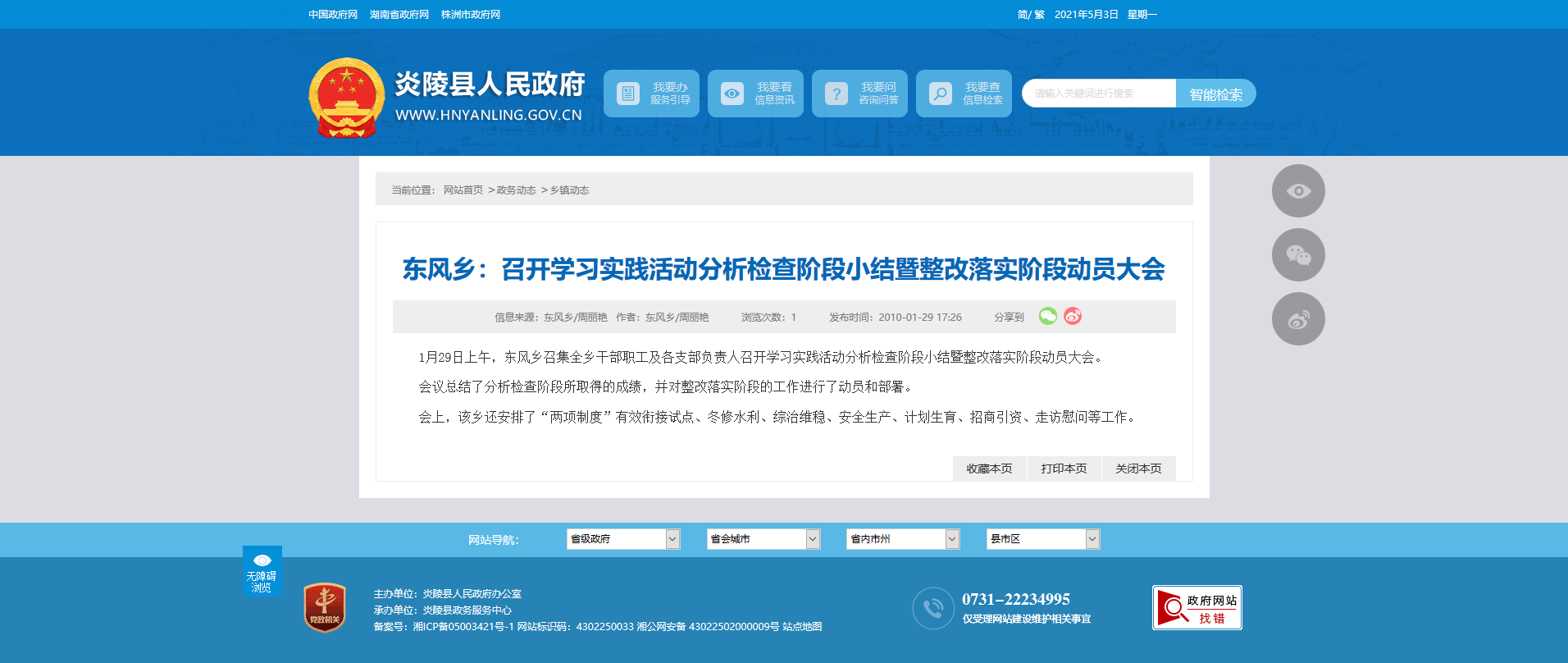The width and height of the screenshot is (1568, 663).
Task: Click the 党政机关 red badge icon
Action: [325, 608]
